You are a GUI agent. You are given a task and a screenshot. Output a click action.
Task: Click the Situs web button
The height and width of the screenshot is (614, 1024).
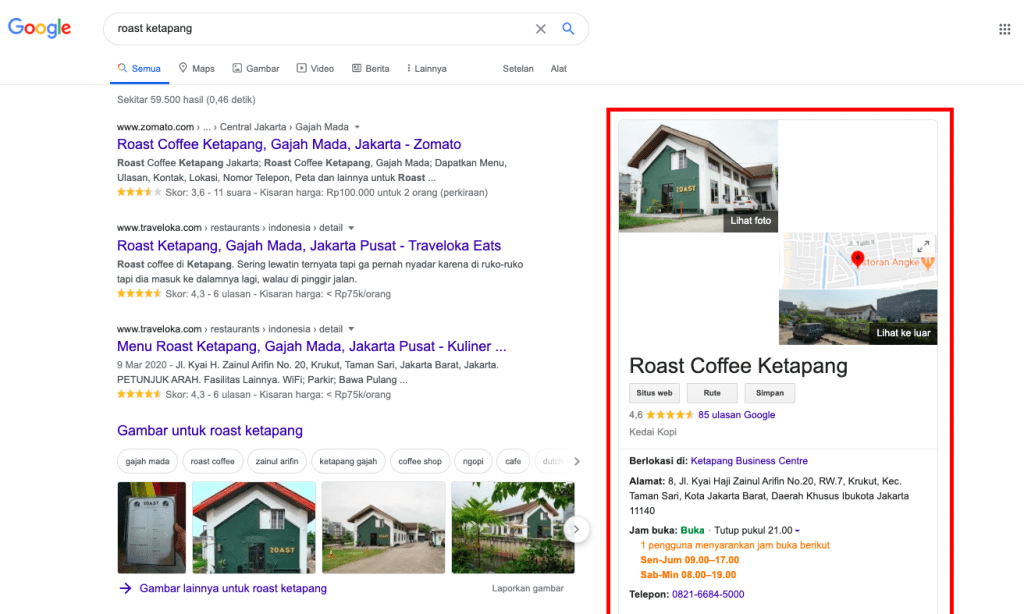coord(654,393)
